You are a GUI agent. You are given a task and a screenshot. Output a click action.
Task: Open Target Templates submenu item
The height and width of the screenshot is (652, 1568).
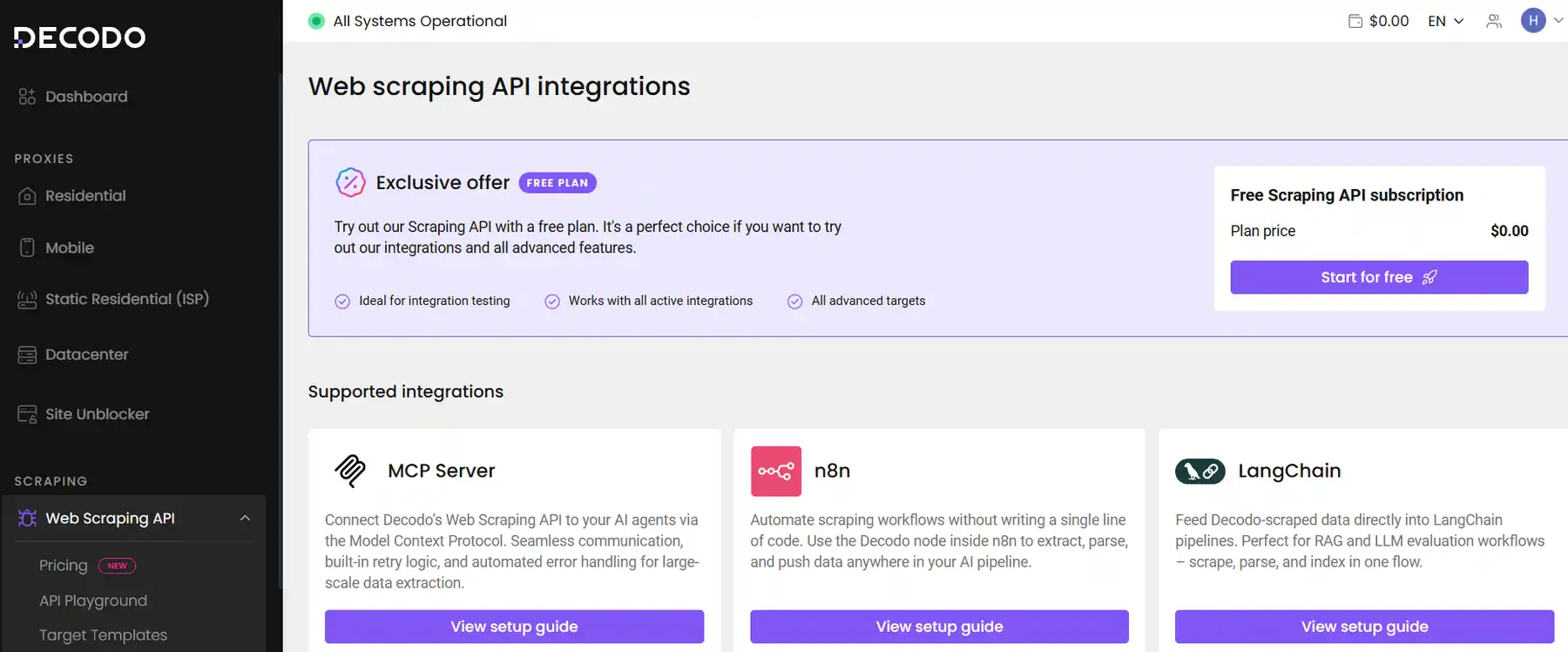[x=103, y=635]
